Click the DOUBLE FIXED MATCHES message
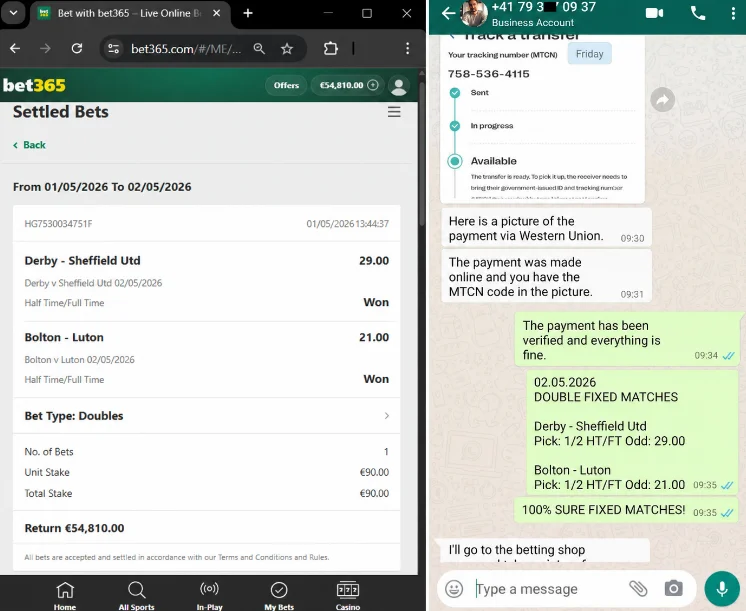Image resolution: width=746 pixels, height=611 pixels. [633, 433]
